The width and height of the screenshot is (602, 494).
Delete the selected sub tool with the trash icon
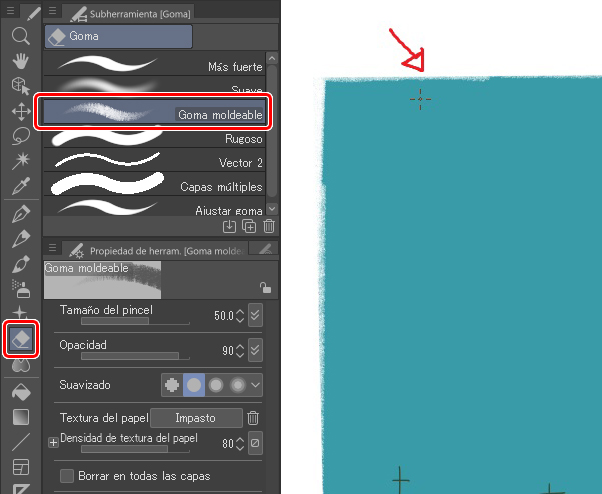click(269, 226)
